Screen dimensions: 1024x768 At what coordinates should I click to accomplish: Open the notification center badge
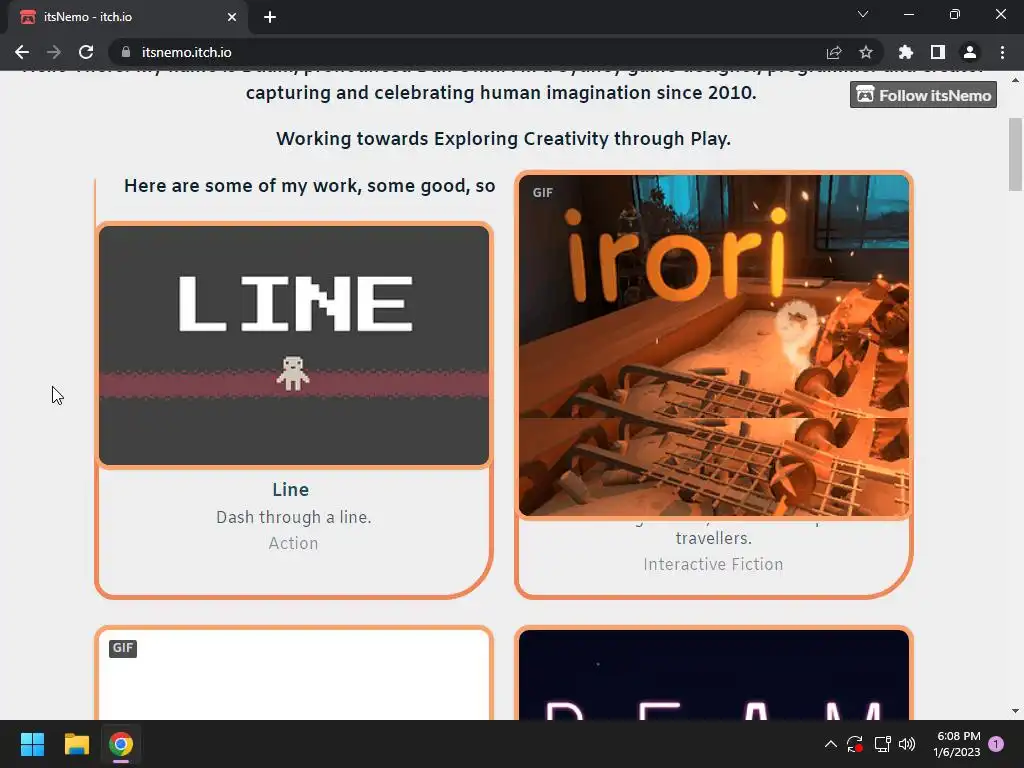pyautogui.click(x=996, y=744)
